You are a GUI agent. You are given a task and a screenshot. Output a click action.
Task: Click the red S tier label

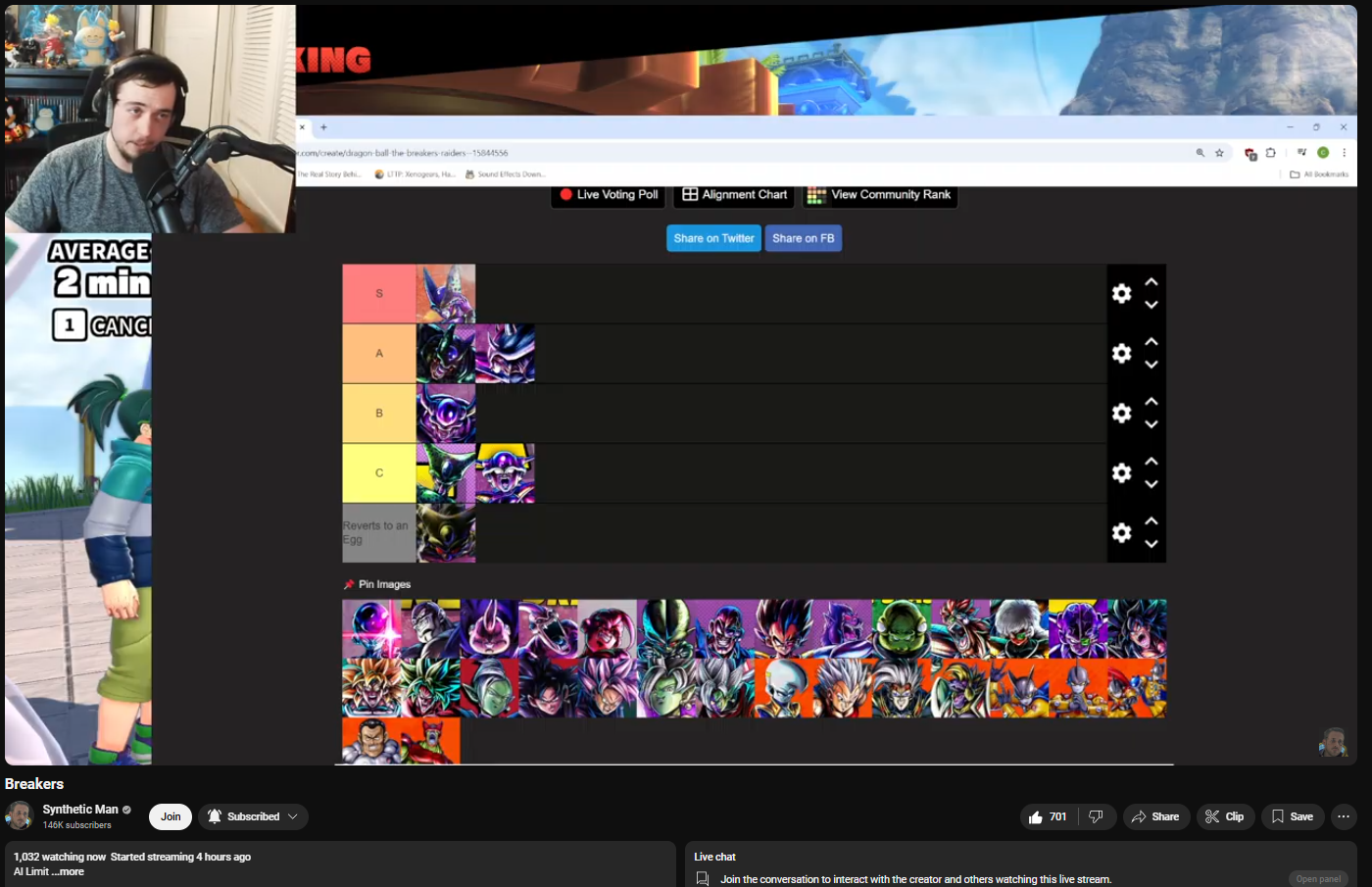tap(379, 293)
